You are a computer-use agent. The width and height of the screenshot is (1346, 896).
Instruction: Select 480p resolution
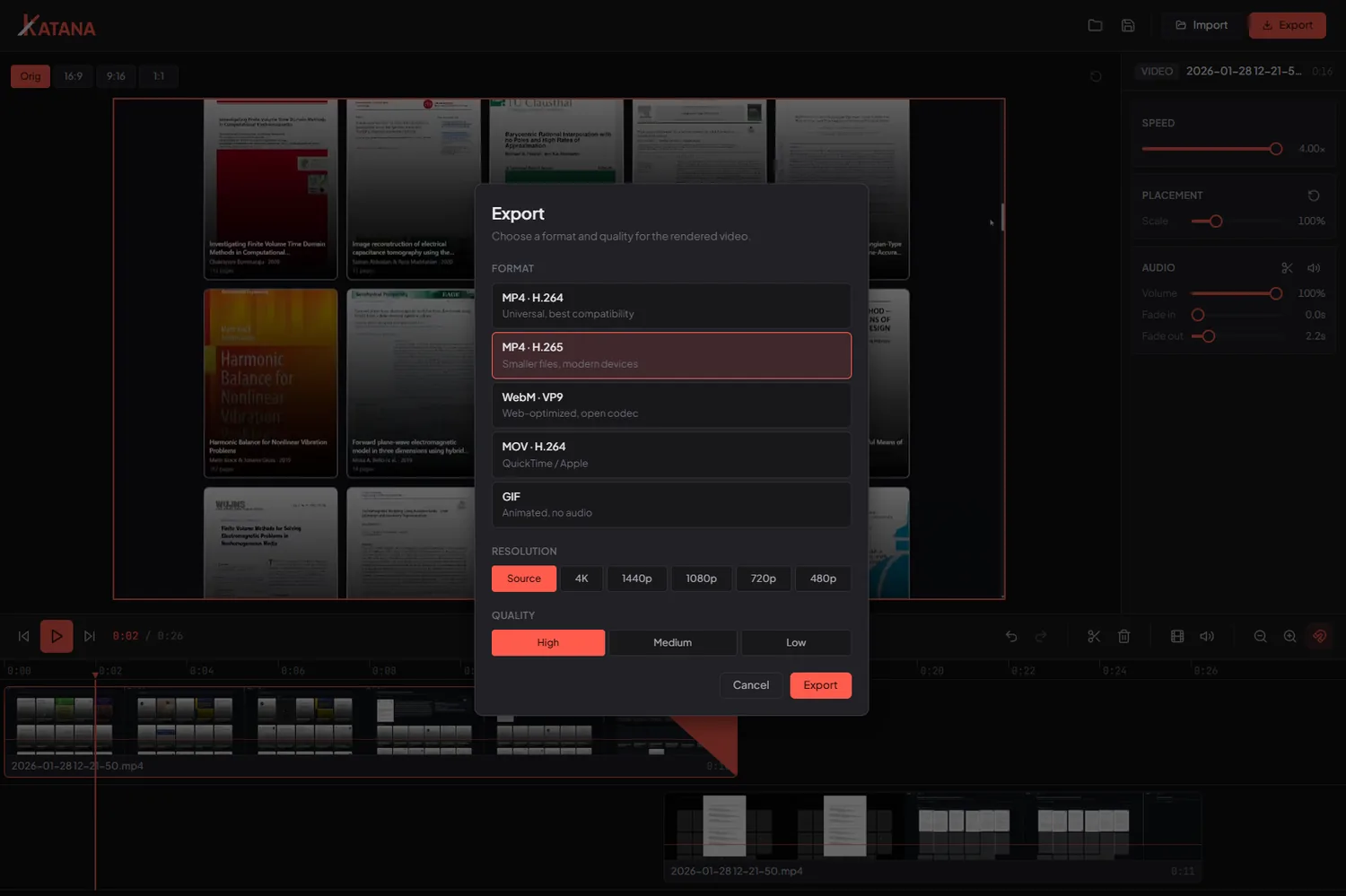(x=823, y=578)
